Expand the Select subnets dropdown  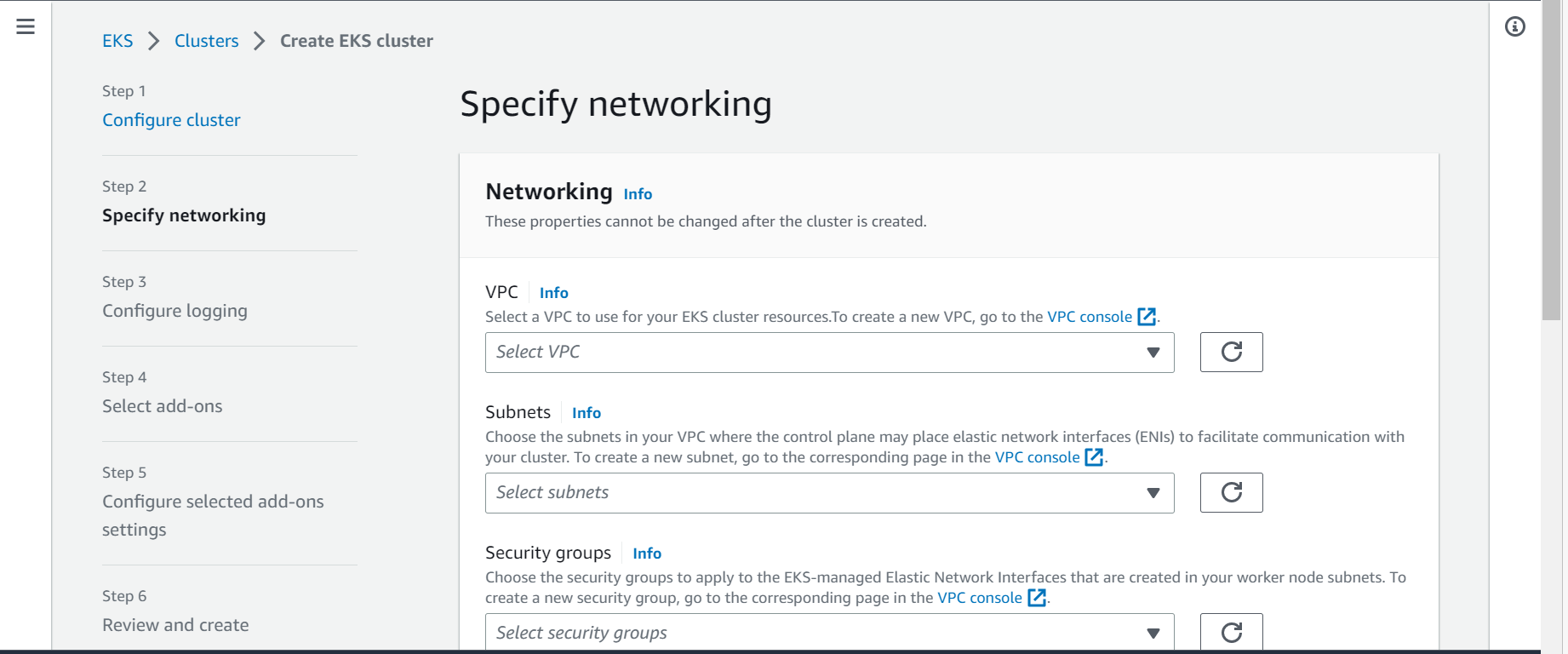pyautogui.click(x=829, y=492)
